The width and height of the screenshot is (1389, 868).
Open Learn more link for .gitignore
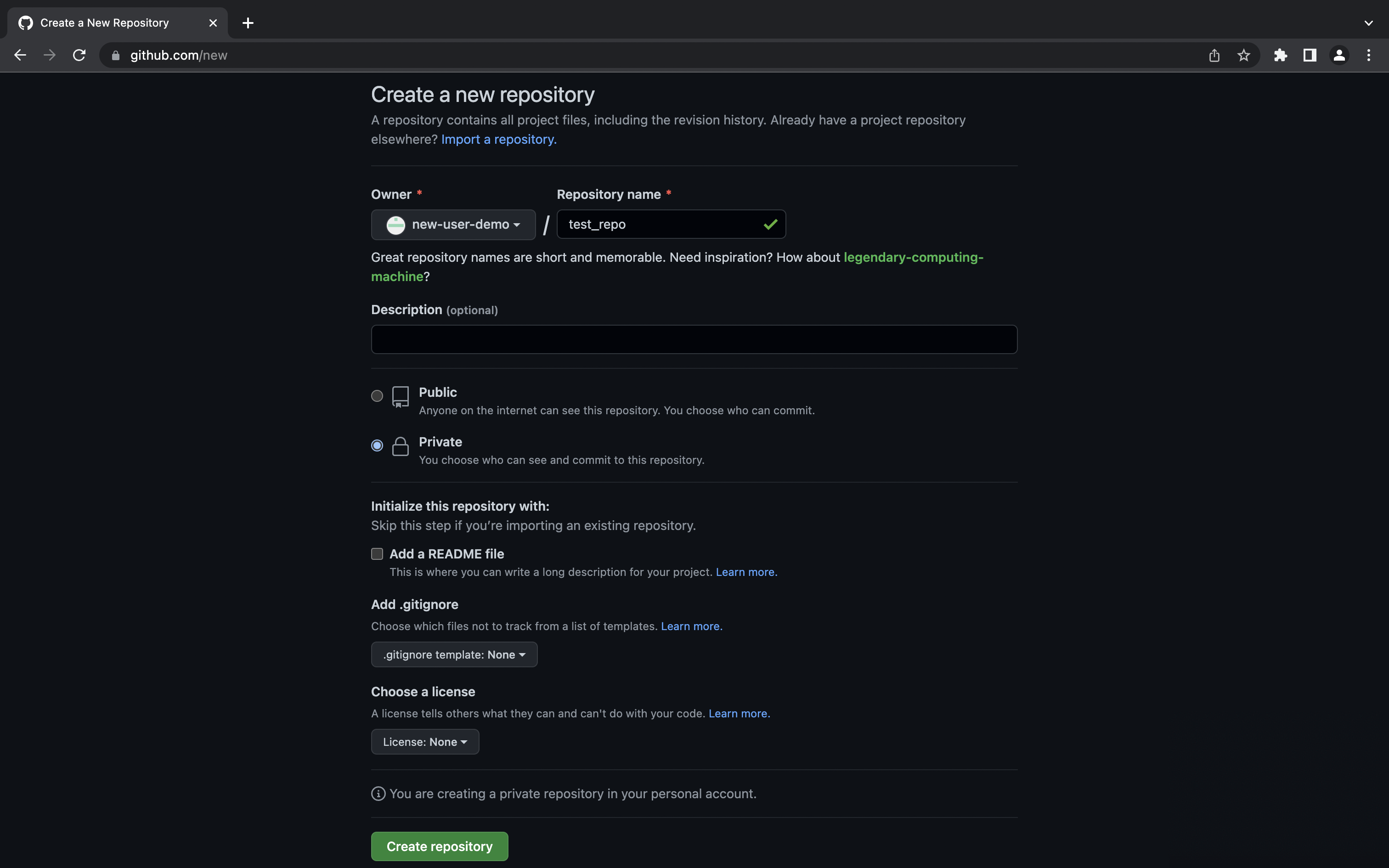click(x=691, y=626)
